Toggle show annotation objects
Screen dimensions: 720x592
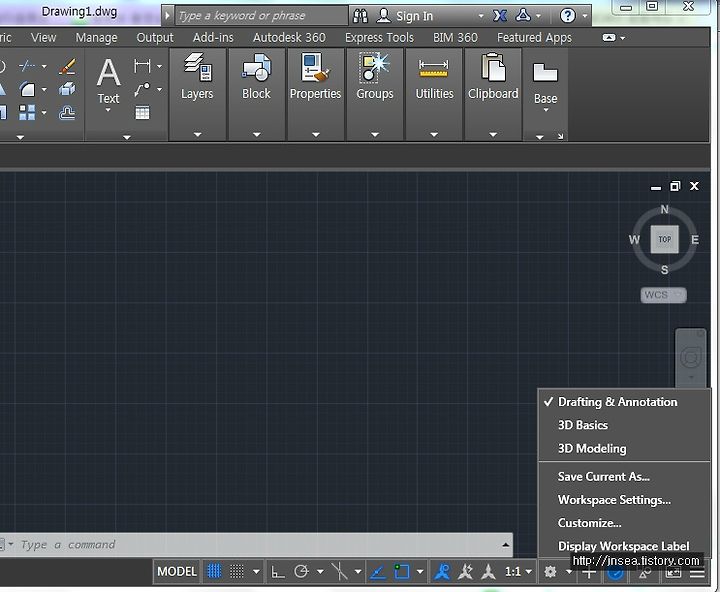click(x=442, y=572)
